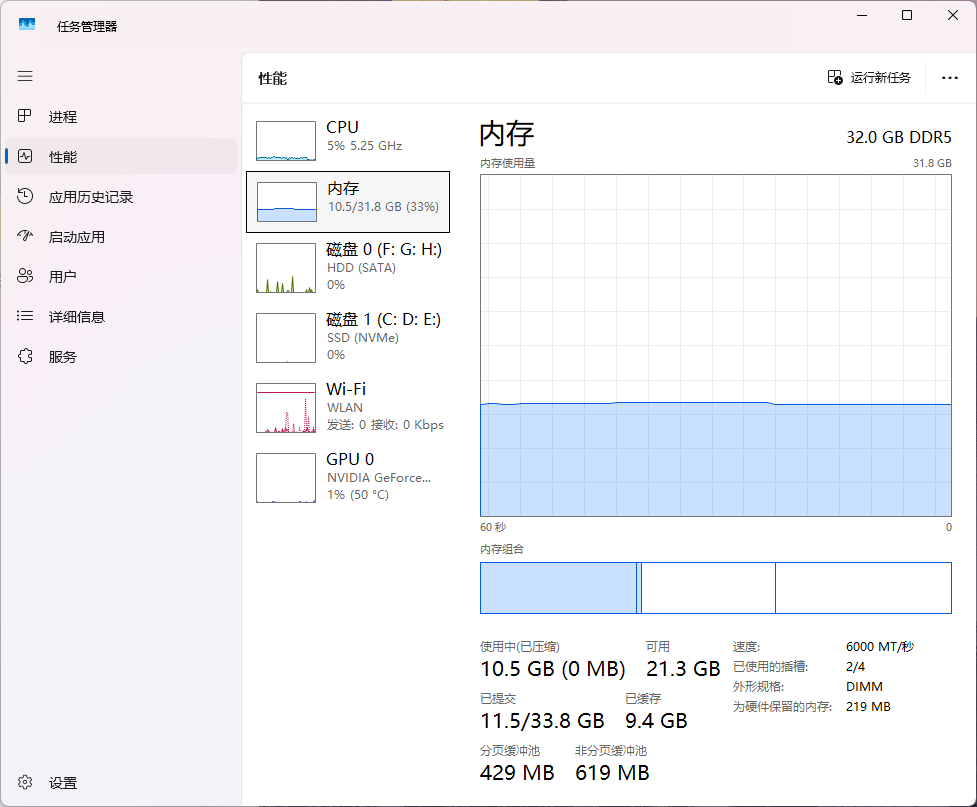Click 发送: 0 接收: 0 Kbps text
Viewport: 977px width, 807px height.
(x=385, y=425)
